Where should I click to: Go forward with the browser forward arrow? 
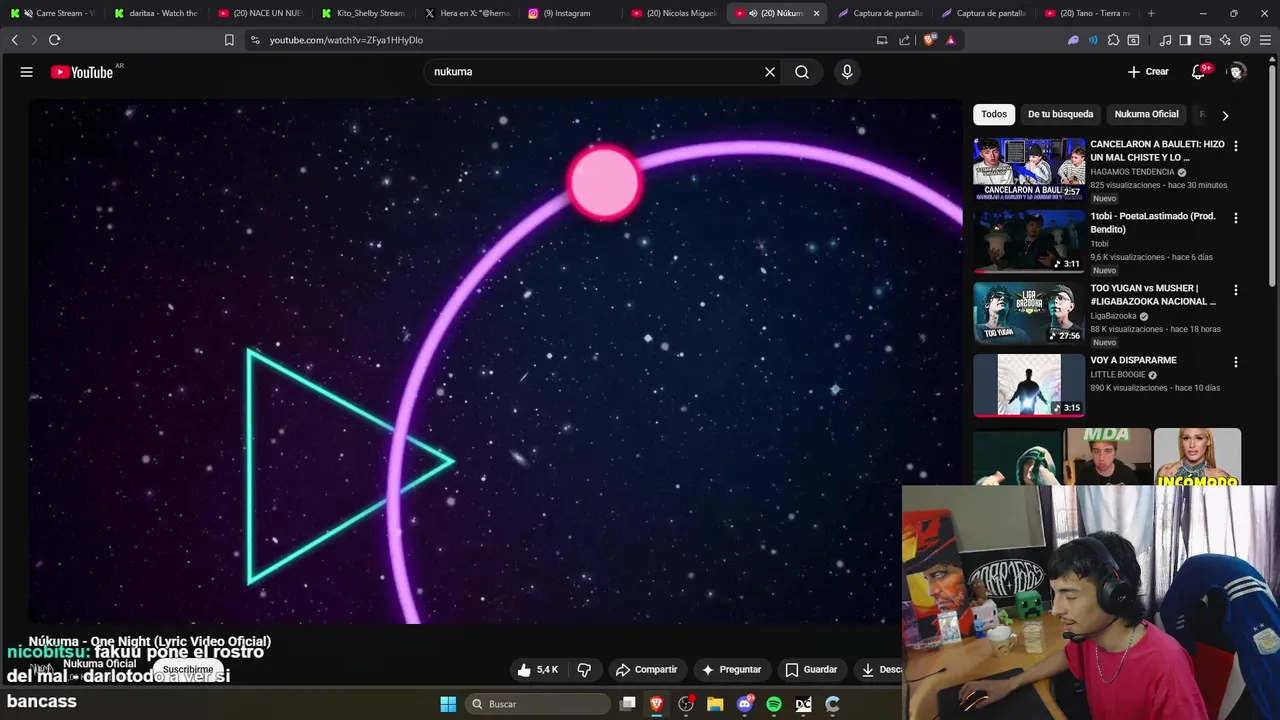tap(34, 40)
